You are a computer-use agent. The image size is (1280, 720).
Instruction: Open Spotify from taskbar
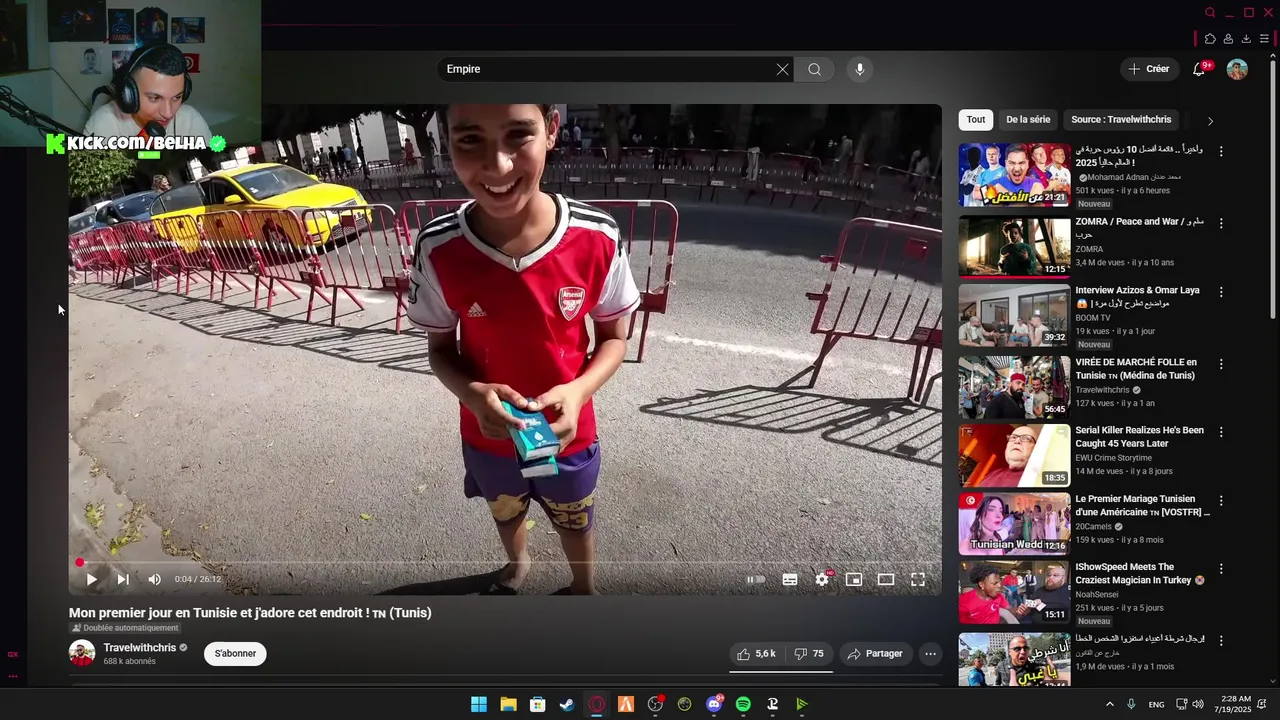[743, 704]
